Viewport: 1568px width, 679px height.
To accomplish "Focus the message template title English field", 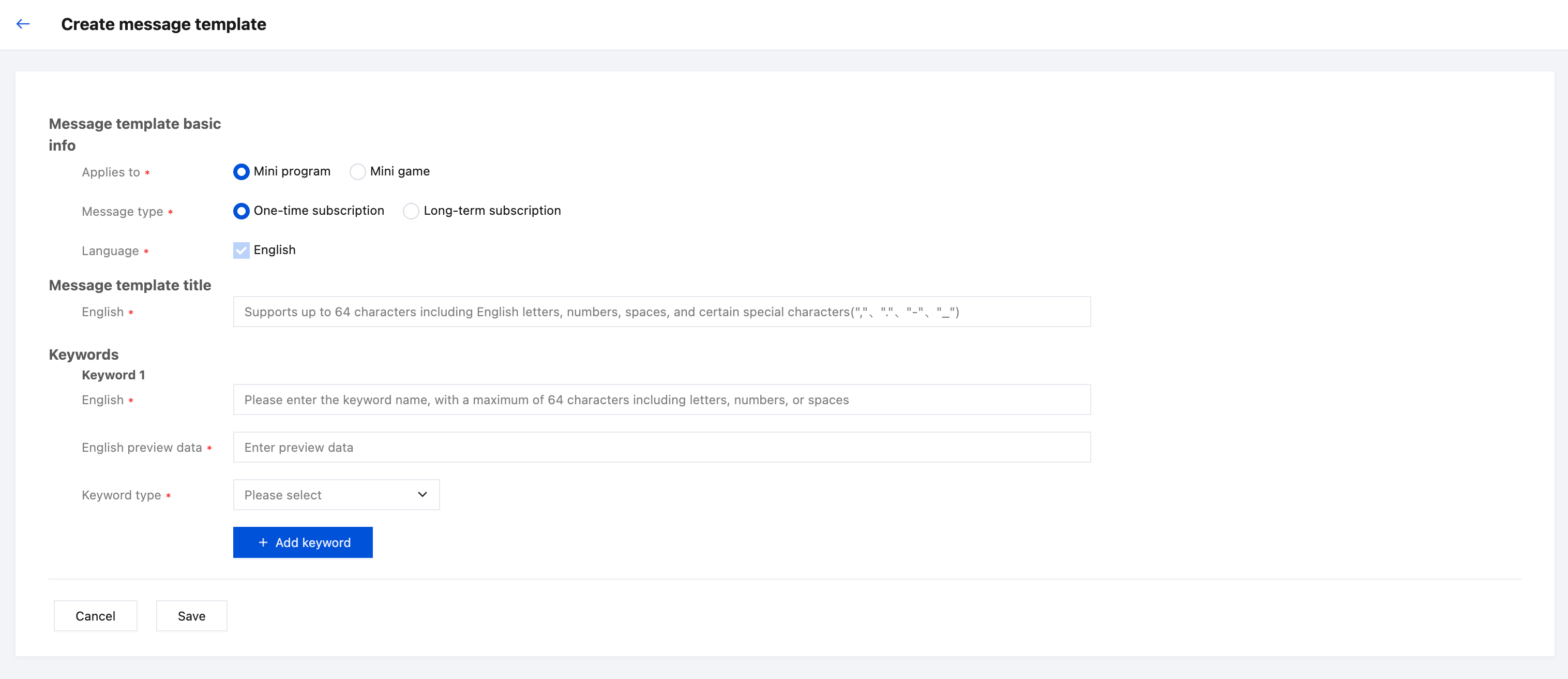I will coord(661,312).
